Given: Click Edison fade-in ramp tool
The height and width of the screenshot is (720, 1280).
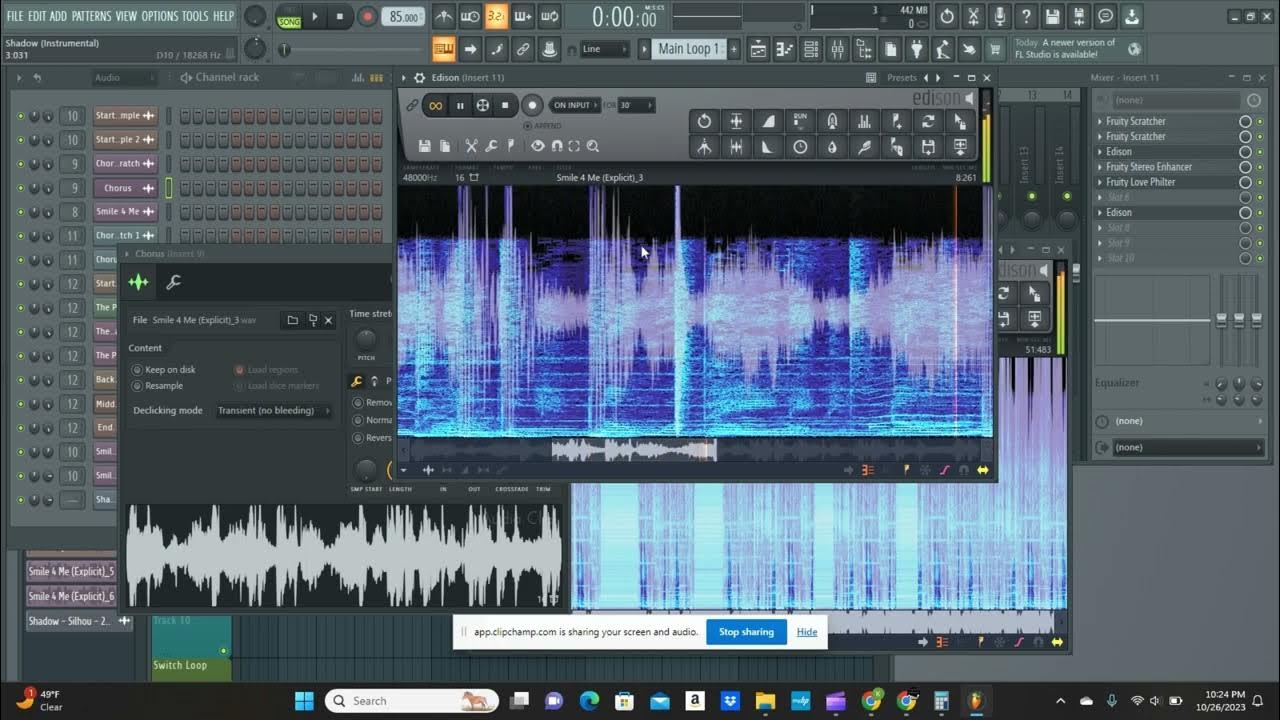Looking at the screenshot, I should (768, 121).
